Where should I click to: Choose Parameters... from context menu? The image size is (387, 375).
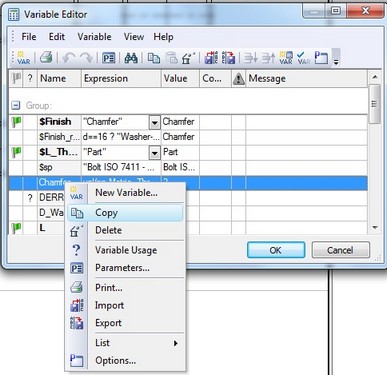(x=125, y=268)
